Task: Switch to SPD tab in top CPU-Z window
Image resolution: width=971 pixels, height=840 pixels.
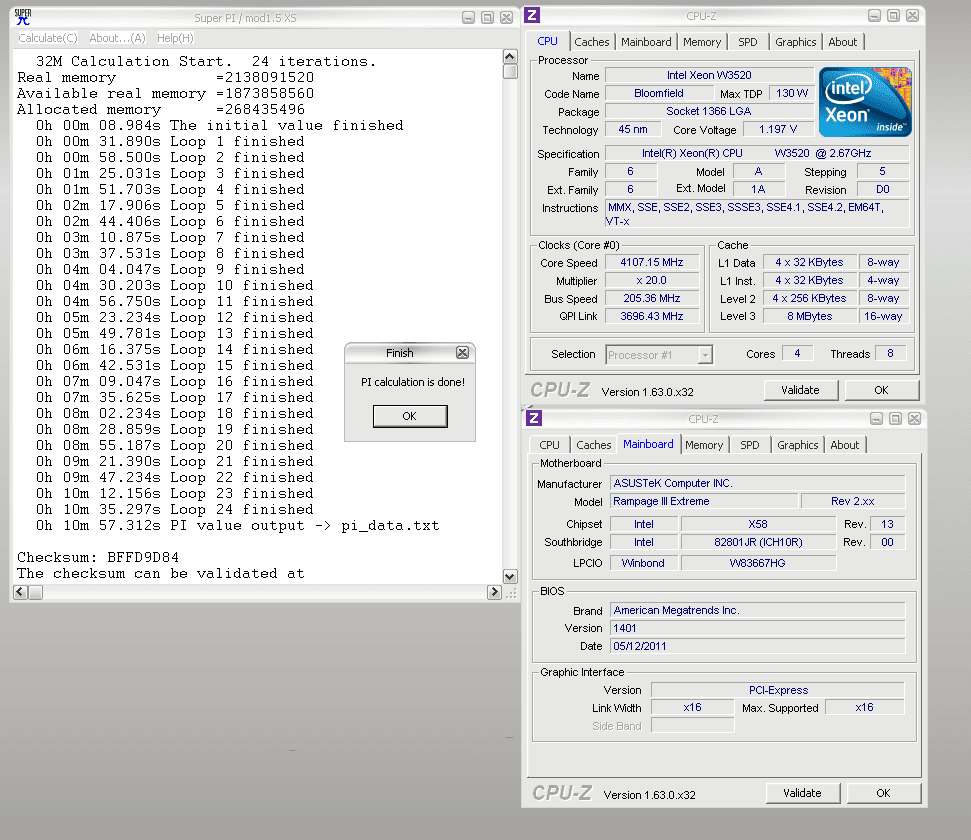Action: (x=747, y=42)
